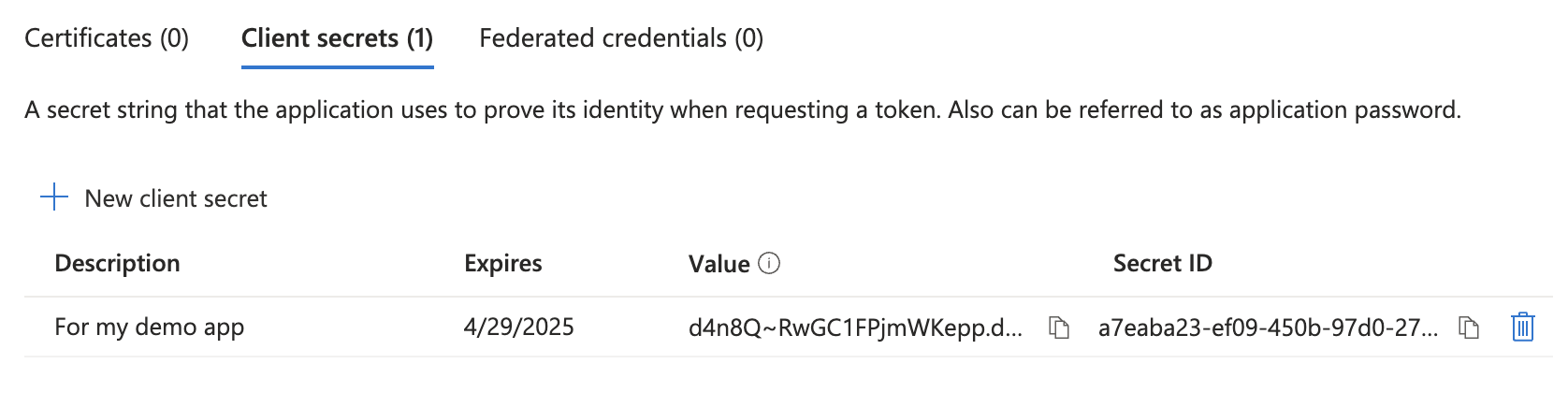
Task: Click the 'requesting a token' phrase in the explanation
Action: pos(833,110)
